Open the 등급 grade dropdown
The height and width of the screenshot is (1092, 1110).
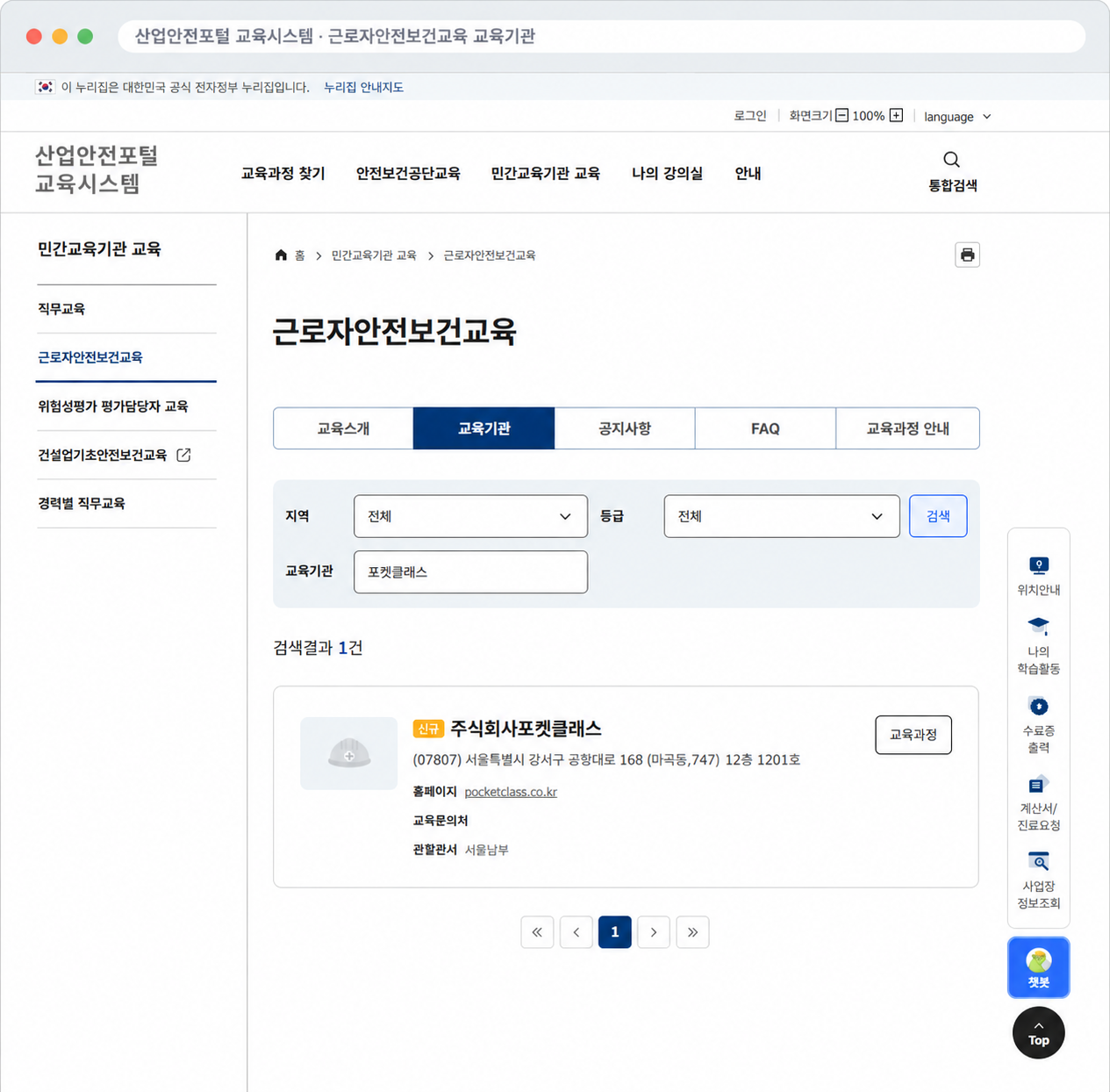point(782,516)
